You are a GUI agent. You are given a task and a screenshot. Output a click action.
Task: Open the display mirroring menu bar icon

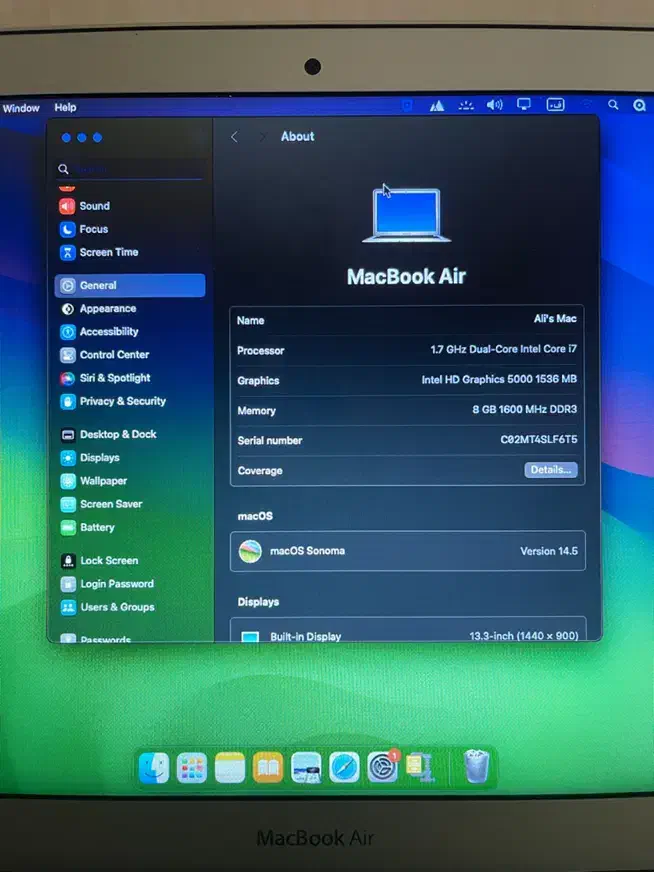point(524,105)
